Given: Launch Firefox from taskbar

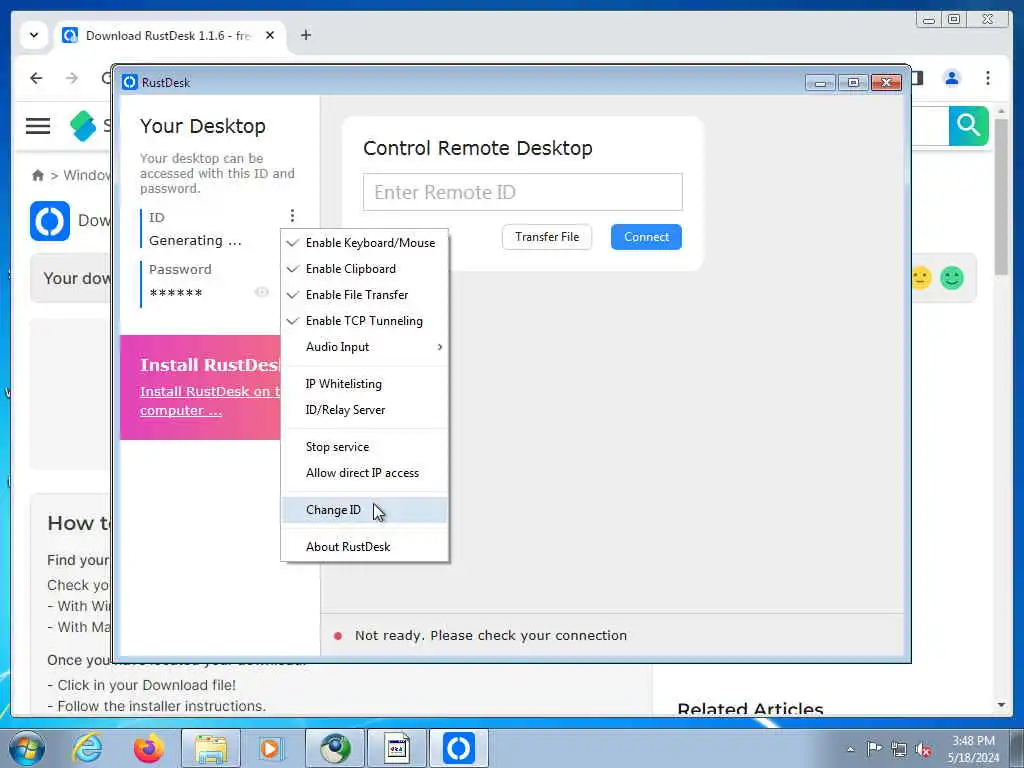Looking at the screenshot, I should (x=149, y=748).
